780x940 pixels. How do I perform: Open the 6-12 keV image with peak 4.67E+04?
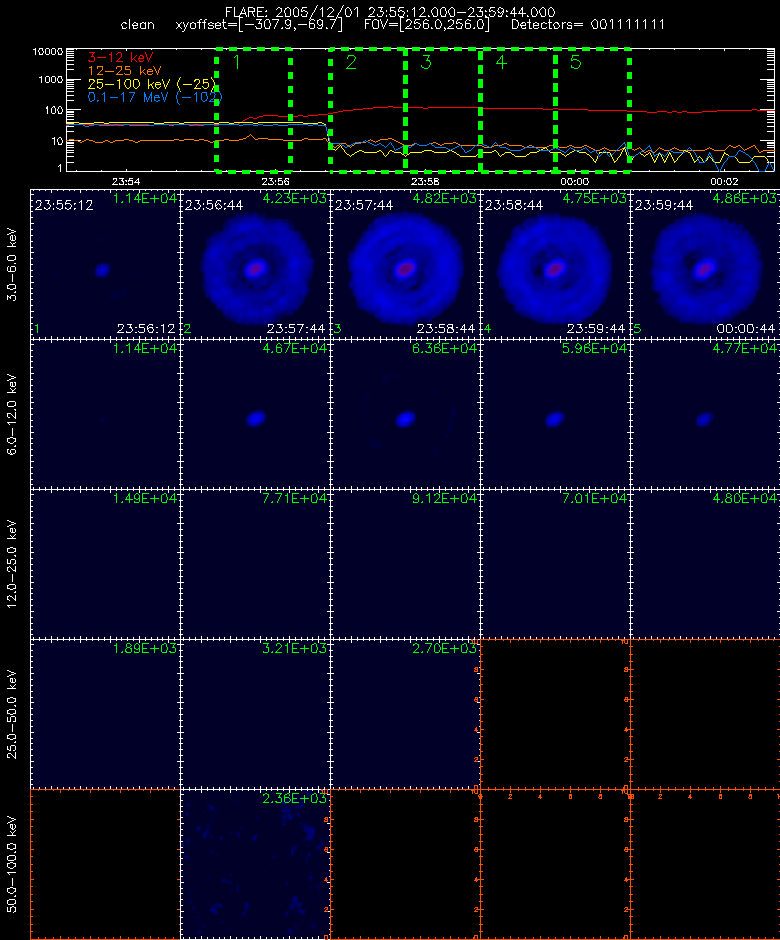[255, 414]
